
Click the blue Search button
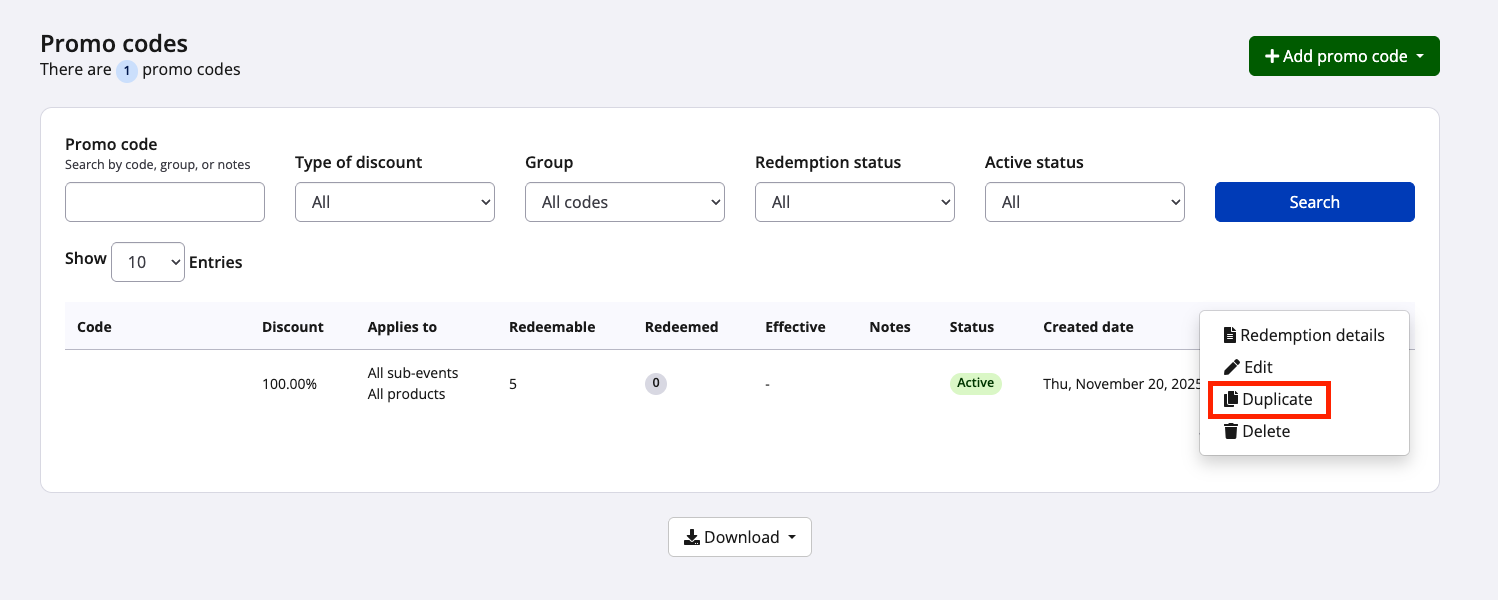point(1315,202)
